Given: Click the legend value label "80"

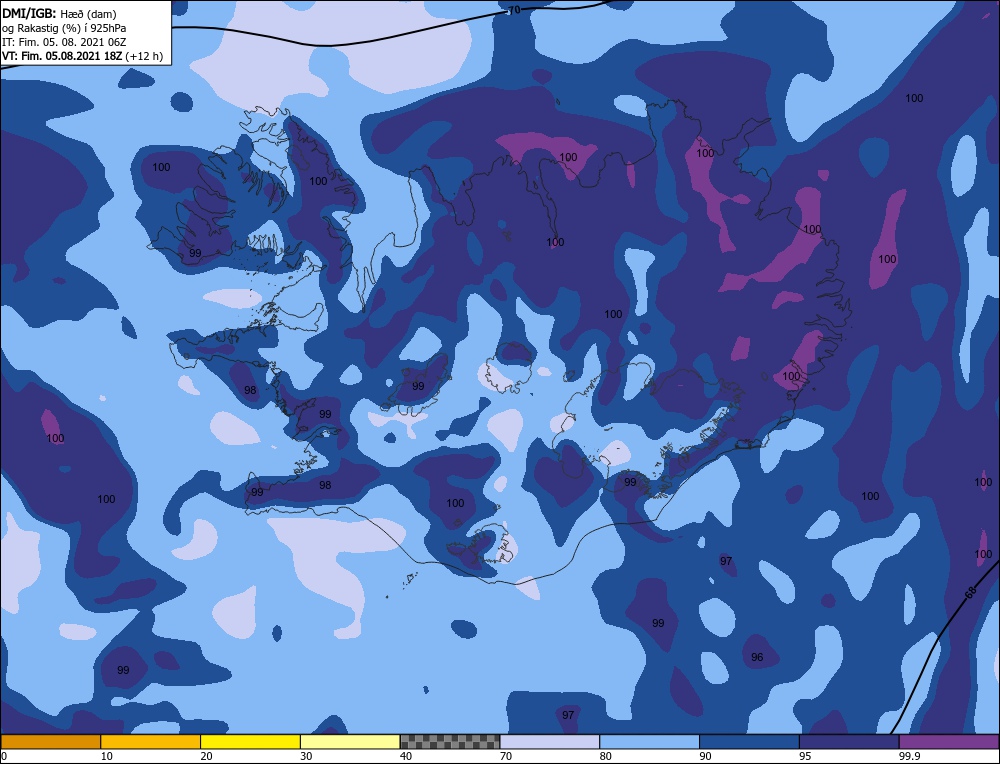Looking at the screenshot, I should pyautogui.click(x=606, y=756).
